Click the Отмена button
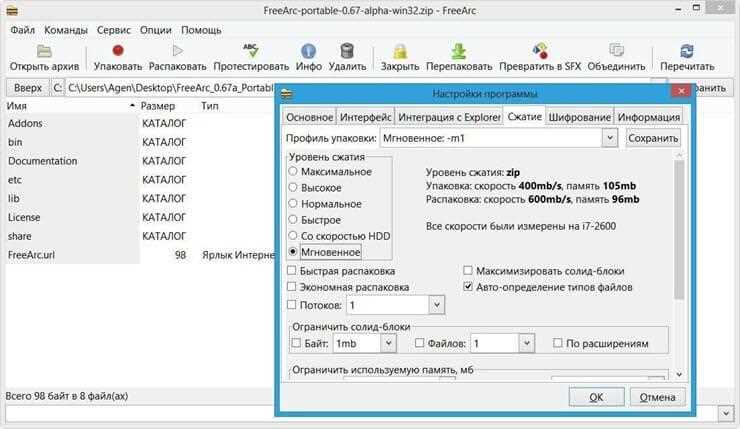 coord(657,397)
